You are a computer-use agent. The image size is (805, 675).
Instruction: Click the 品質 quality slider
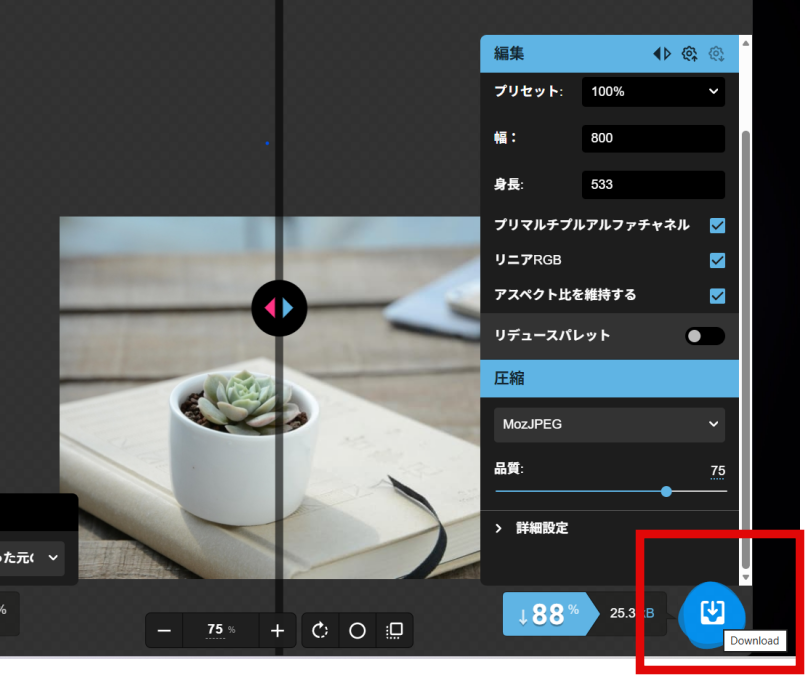[x=666, y=491]
